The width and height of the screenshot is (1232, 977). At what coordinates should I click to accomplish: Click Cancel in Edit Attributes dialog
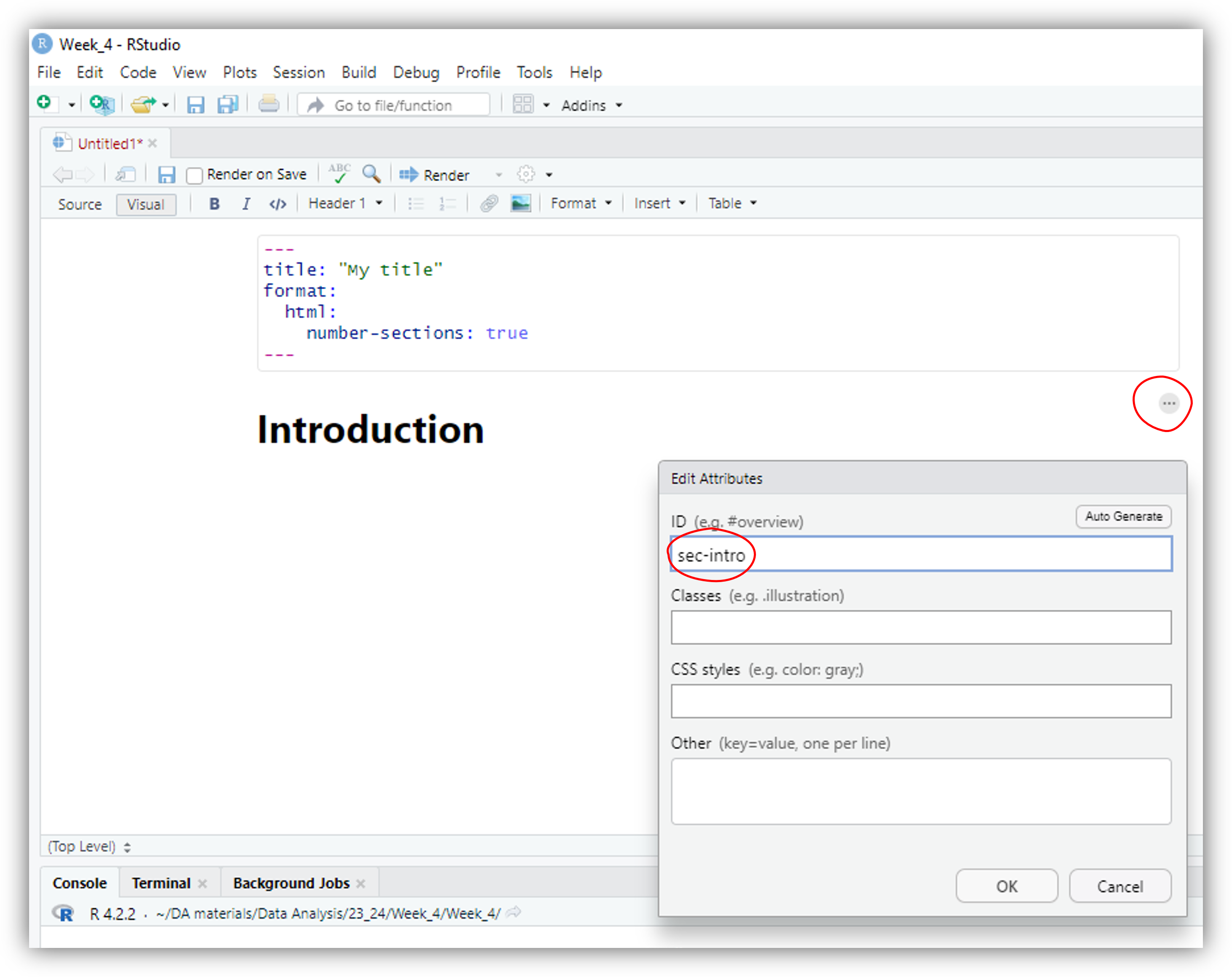click(1120, 886)
